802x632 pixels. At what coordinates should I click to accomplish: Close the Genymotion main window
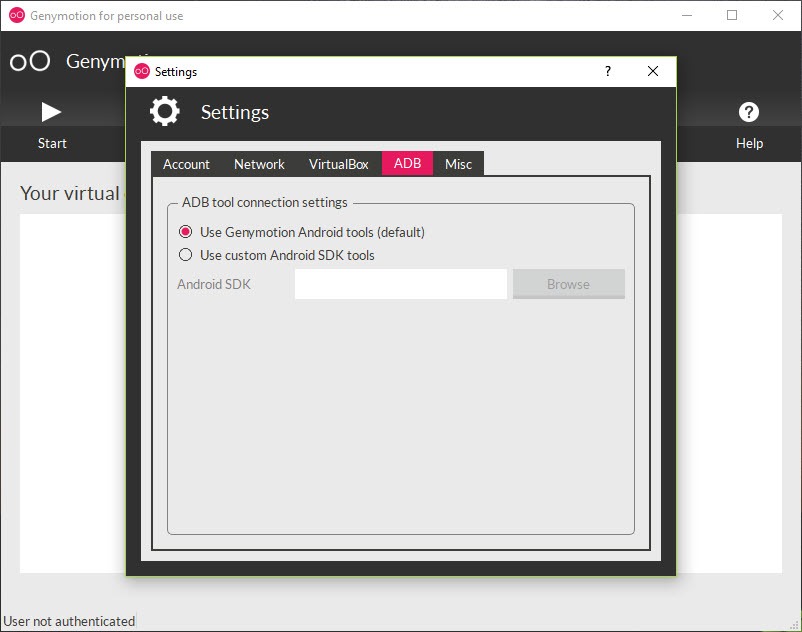pyautogui.click(x=777, y=15)
